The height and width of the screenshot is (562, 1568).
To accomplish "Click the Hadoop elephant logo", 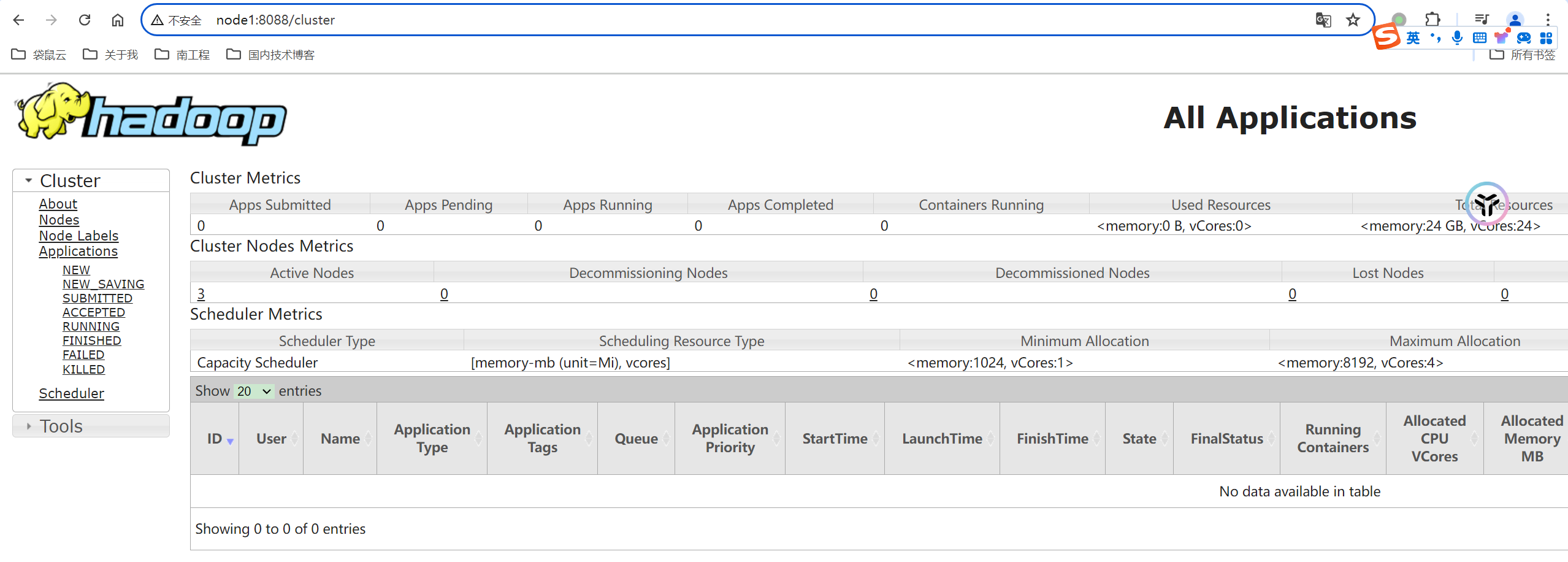I will coord(151,114).
